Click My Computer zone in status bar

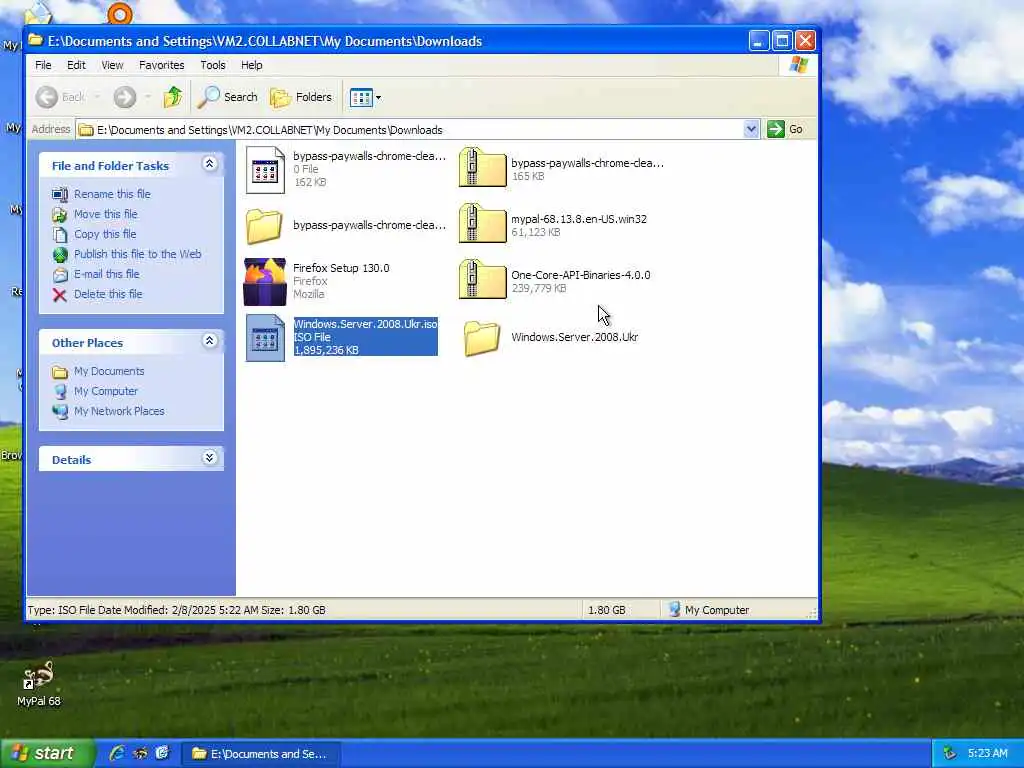tap(709, 610)
